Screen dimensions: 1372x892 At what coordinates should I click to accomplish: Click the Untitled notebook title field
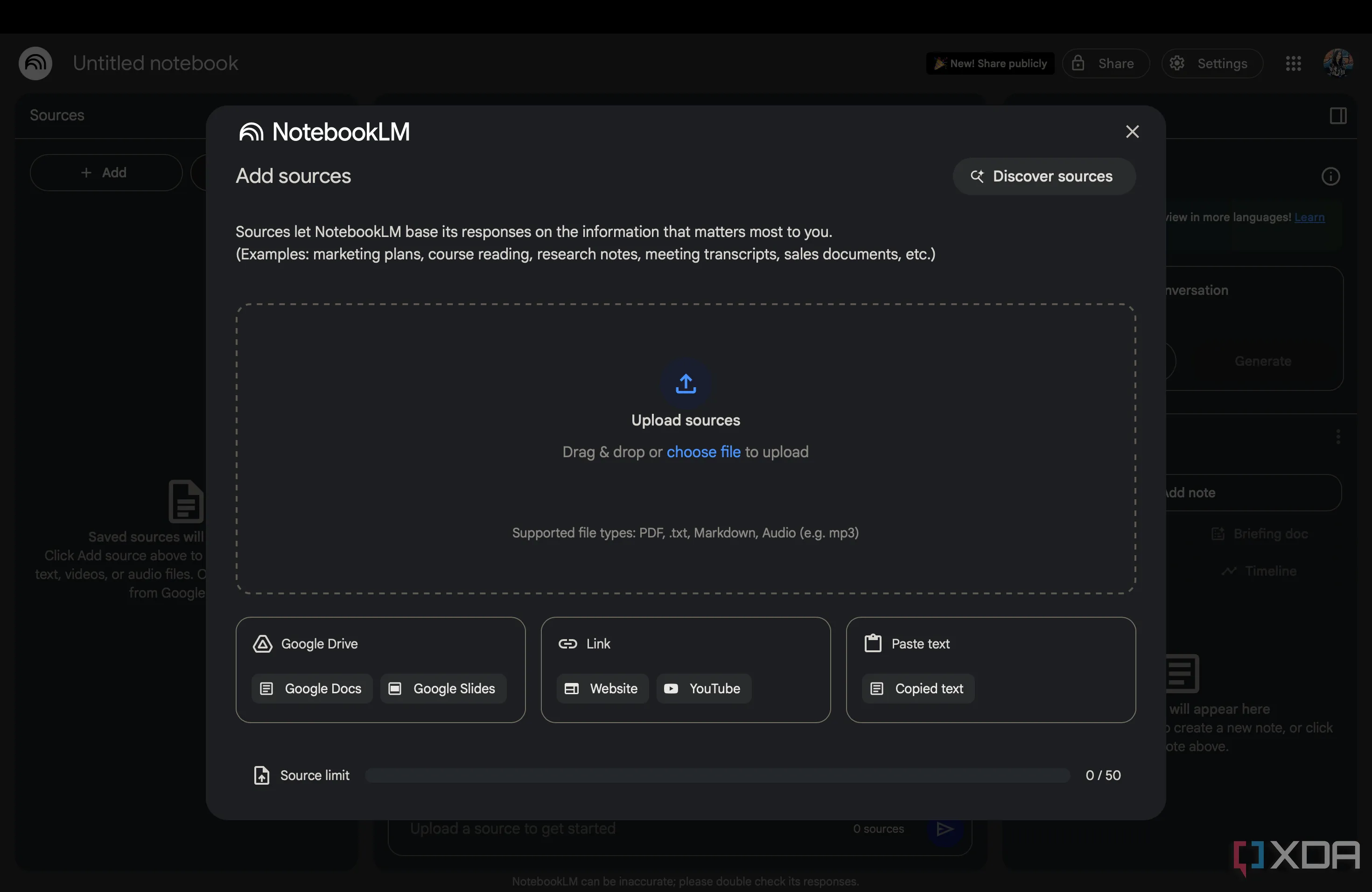[x=155, y=63]
